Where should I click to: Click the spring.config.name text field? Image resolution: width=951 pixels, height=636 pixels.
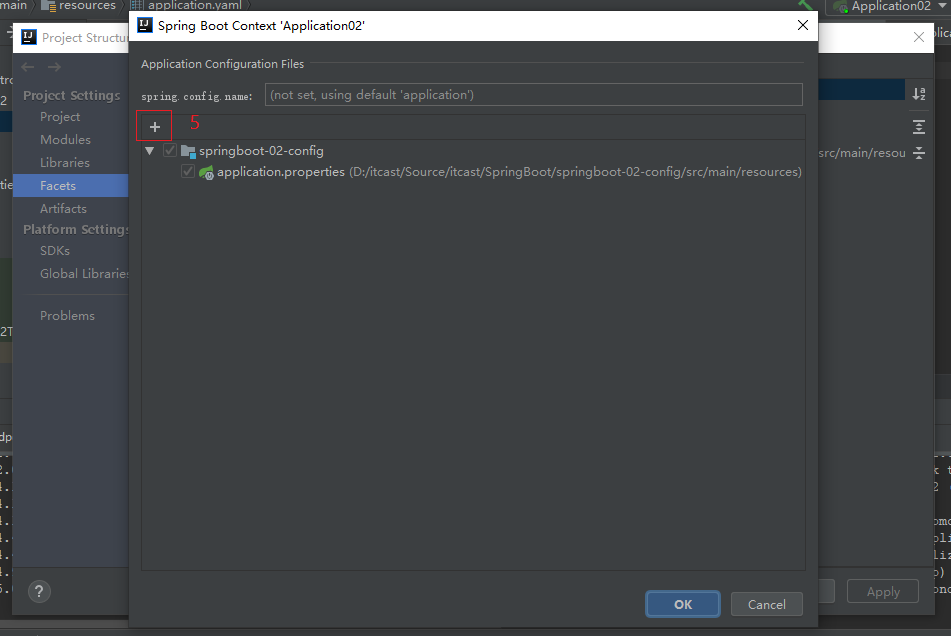tap(533, 95)
